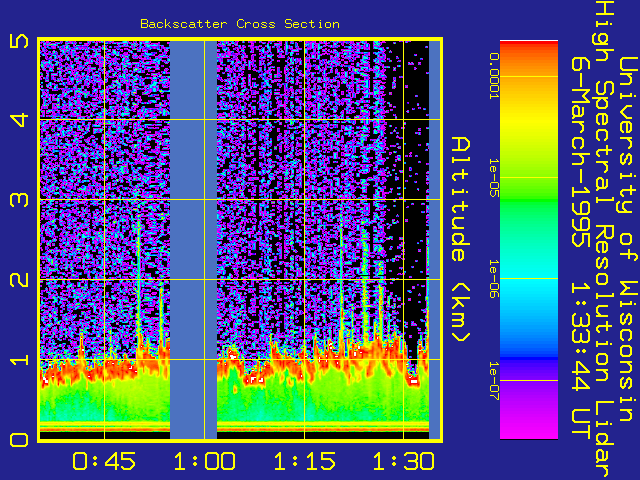Click the altitude label 0

pos(19,440)
